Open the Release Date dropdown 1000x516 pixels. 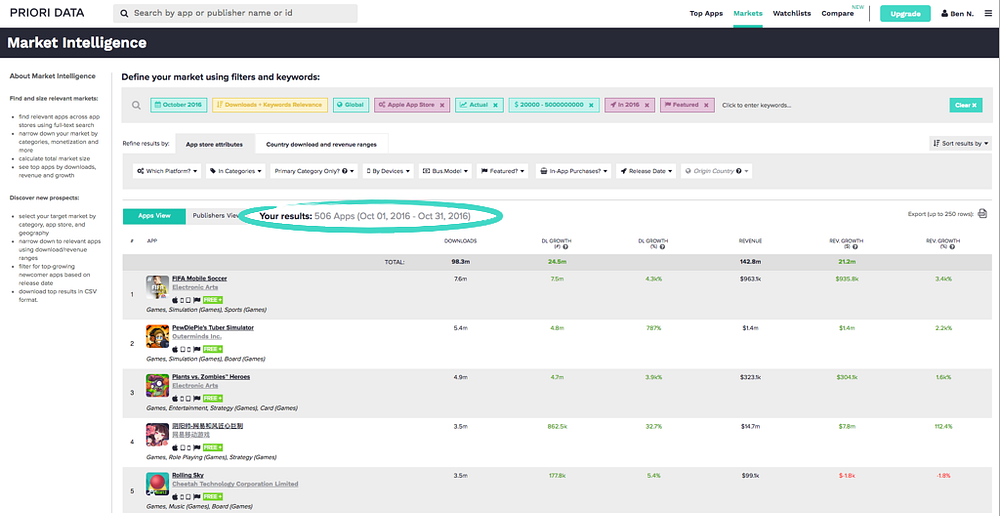pyautogui.click(x=646, y=171)
